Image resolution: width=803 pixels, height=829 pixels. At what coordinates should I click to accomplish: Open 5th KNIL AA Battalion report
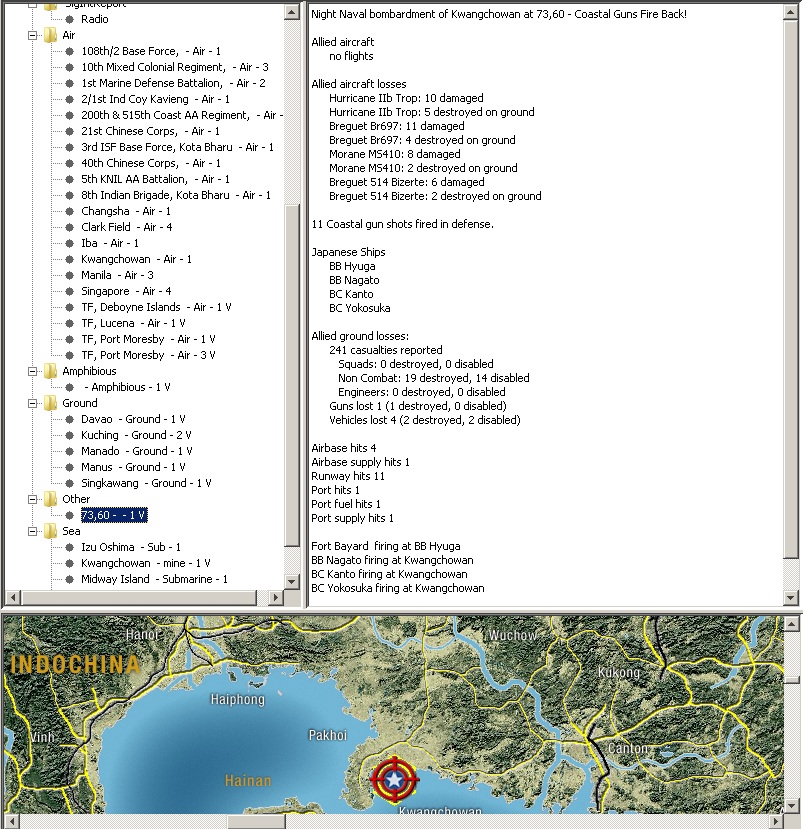pos(155,179)
